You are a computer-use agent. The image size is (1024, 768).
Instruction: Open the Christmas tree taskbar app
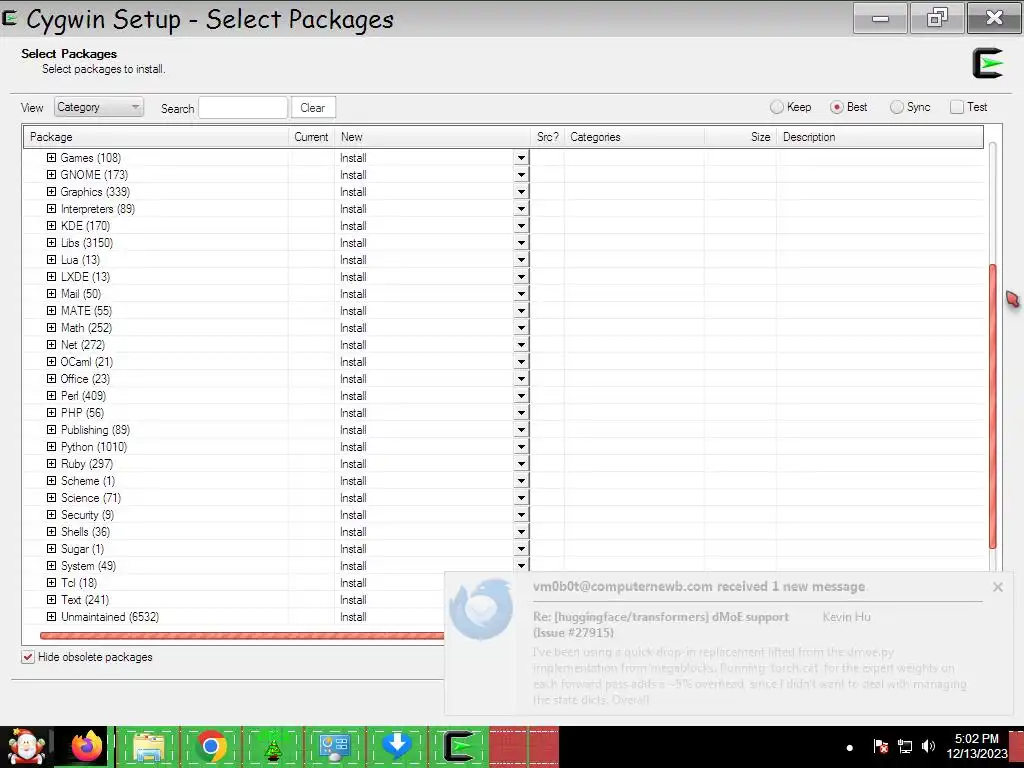tap(272, 748)
